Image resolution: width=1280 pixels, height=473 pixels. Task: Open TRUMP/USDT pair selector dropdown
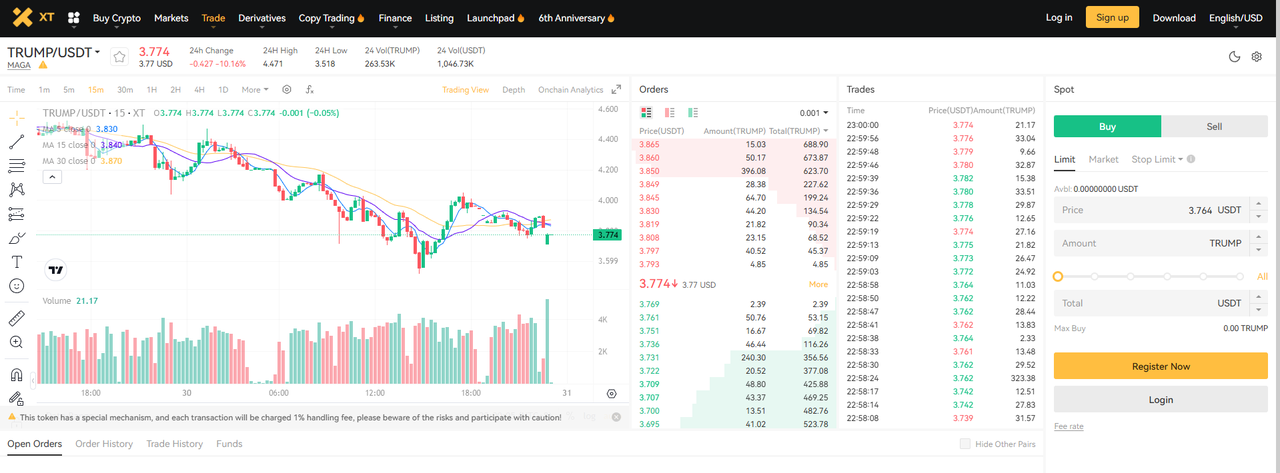[54, 52]
